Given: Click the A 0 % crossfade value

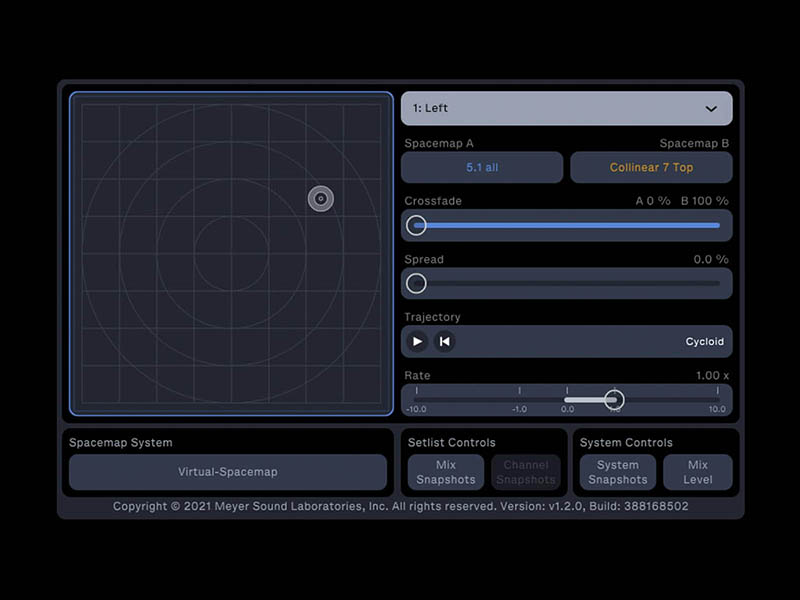Looking at the screenshot, I should coord(653,201).
